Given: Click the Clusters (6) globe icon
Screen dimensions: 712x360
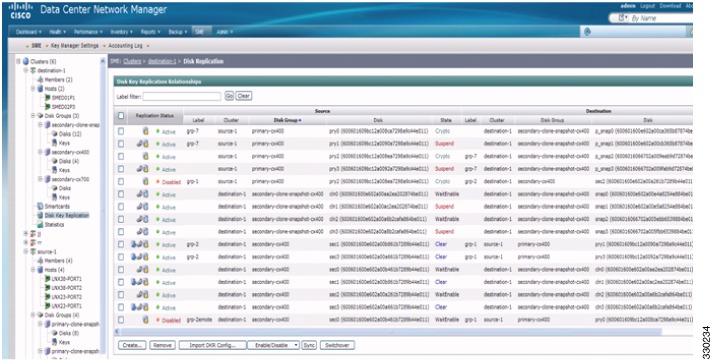Looking at the screenshot, I should click(x=26, y=61).
